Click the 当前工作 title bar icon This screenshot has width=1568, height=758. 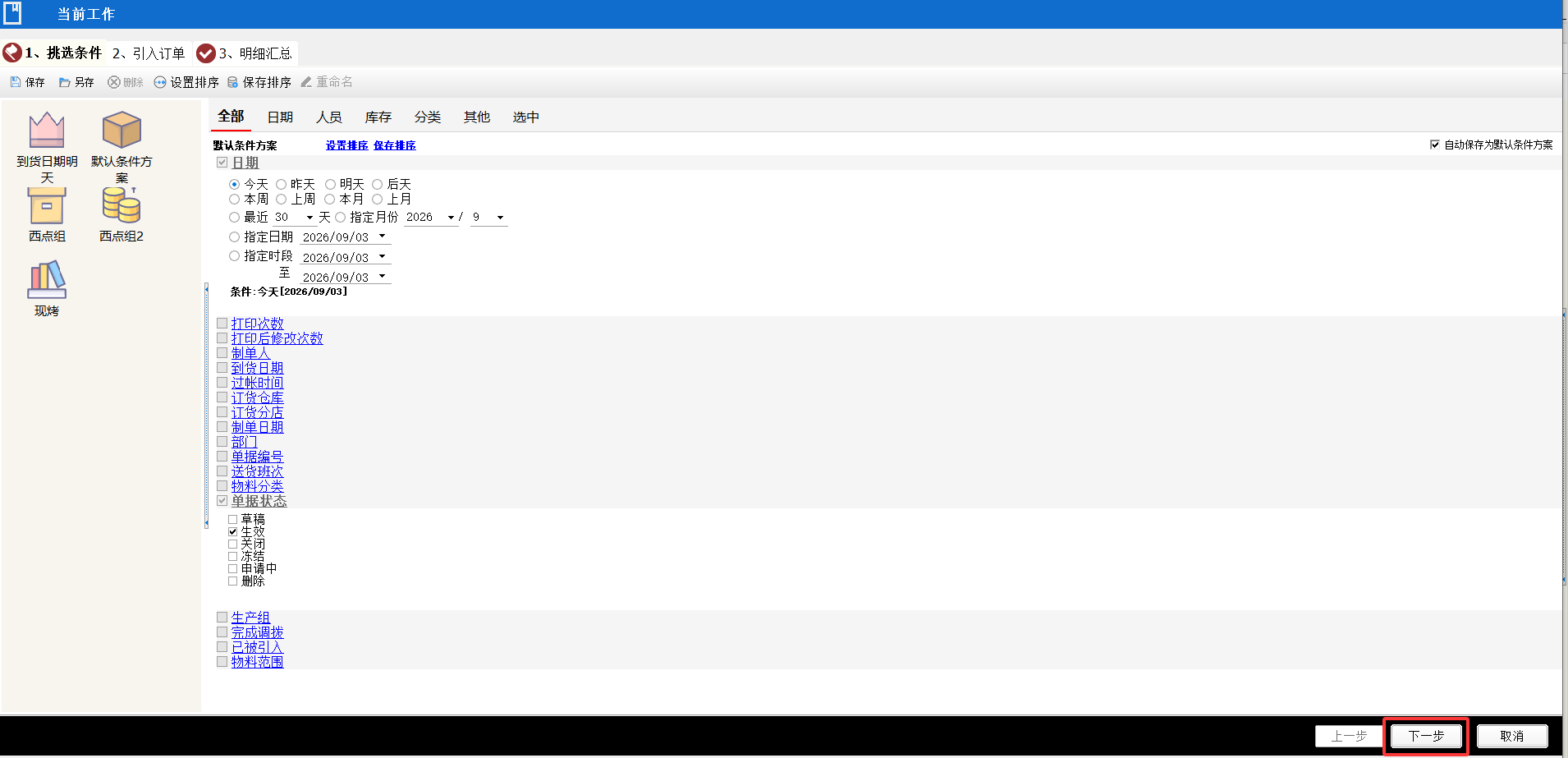pos(12,13)
